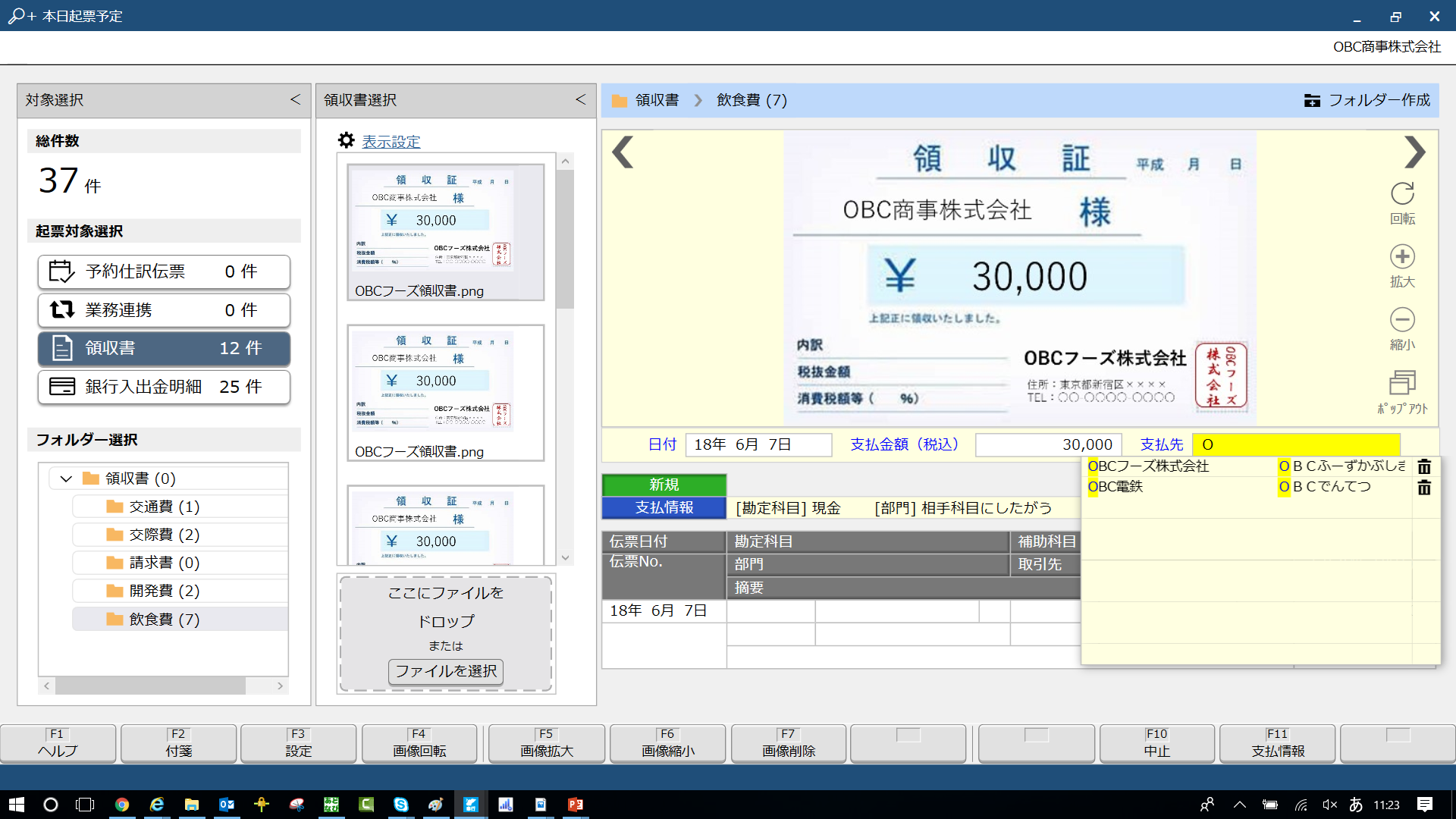The height and width of the screenshot is (819, 1456).
Task: Click the volume icon in system tray
Action: (x=1329, y=805)
